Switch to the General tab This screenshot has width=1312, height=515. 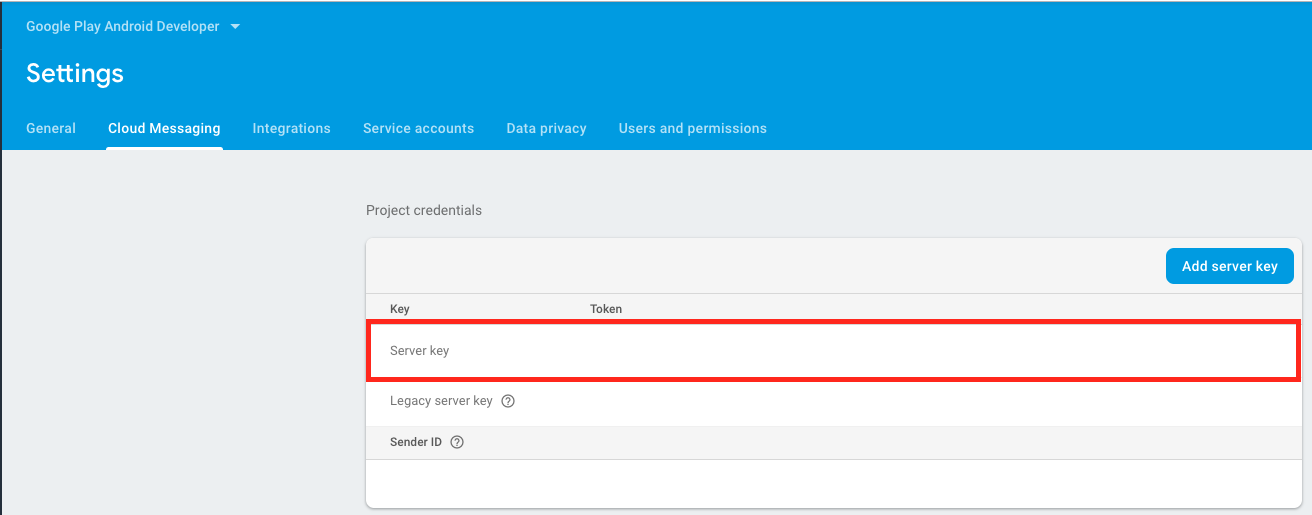tap(51, 128)
